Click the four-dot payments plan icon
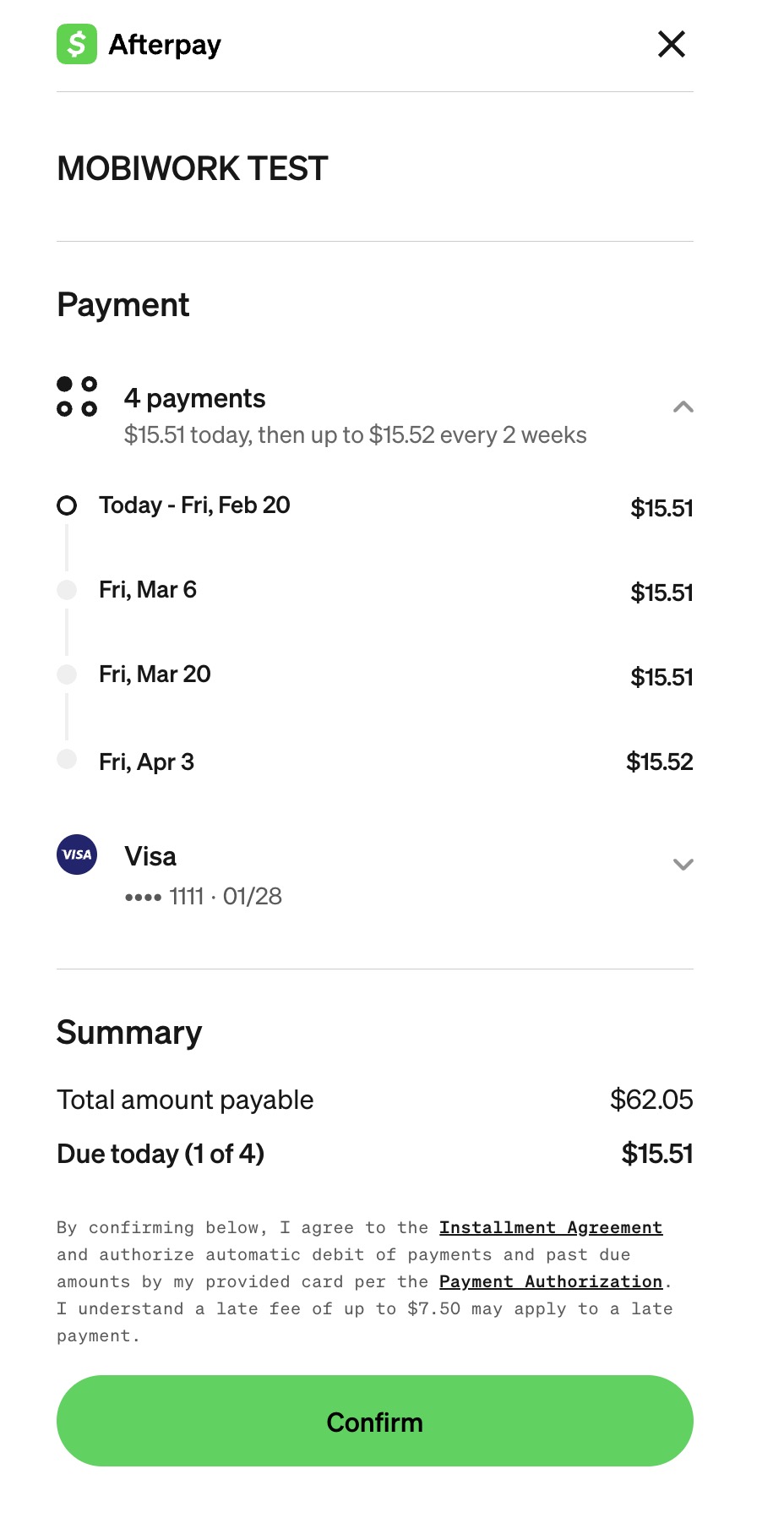The width and height of the screenshot is (784, 1518). pyautogui.click(x=77, y=396)
